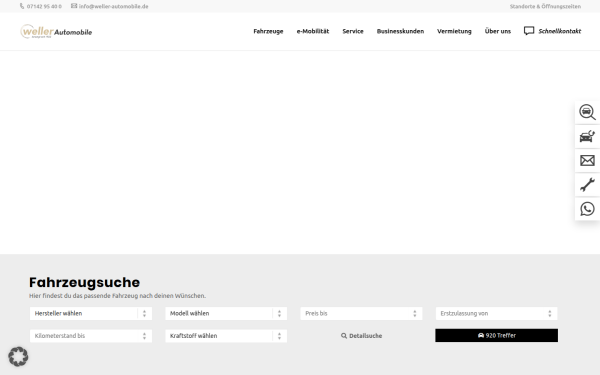Expand Kraftstoff wählen dropdown
The height and width of the screenshot is (375, 600).
[226, 336]
